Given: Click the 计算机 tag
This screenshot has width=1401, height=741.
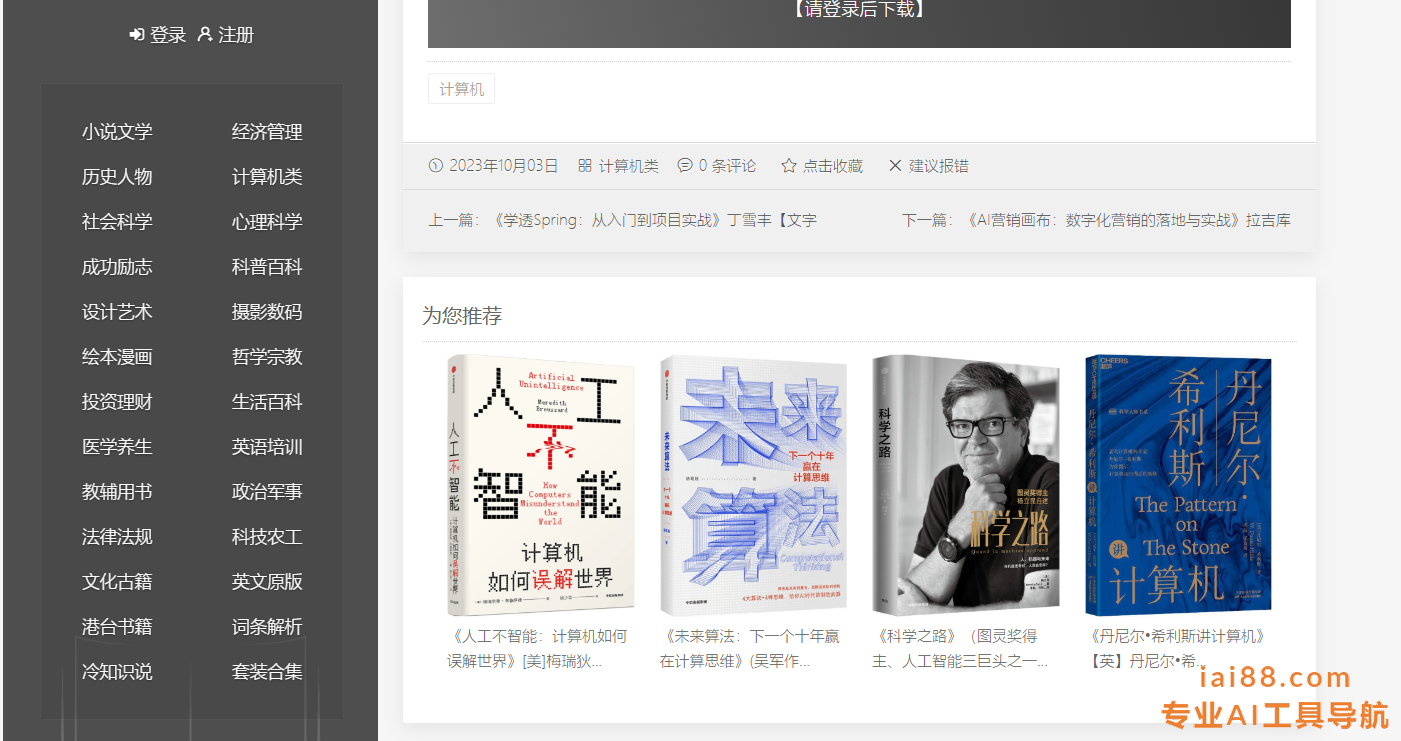Looking at the screenshot, I should point(461,89).
